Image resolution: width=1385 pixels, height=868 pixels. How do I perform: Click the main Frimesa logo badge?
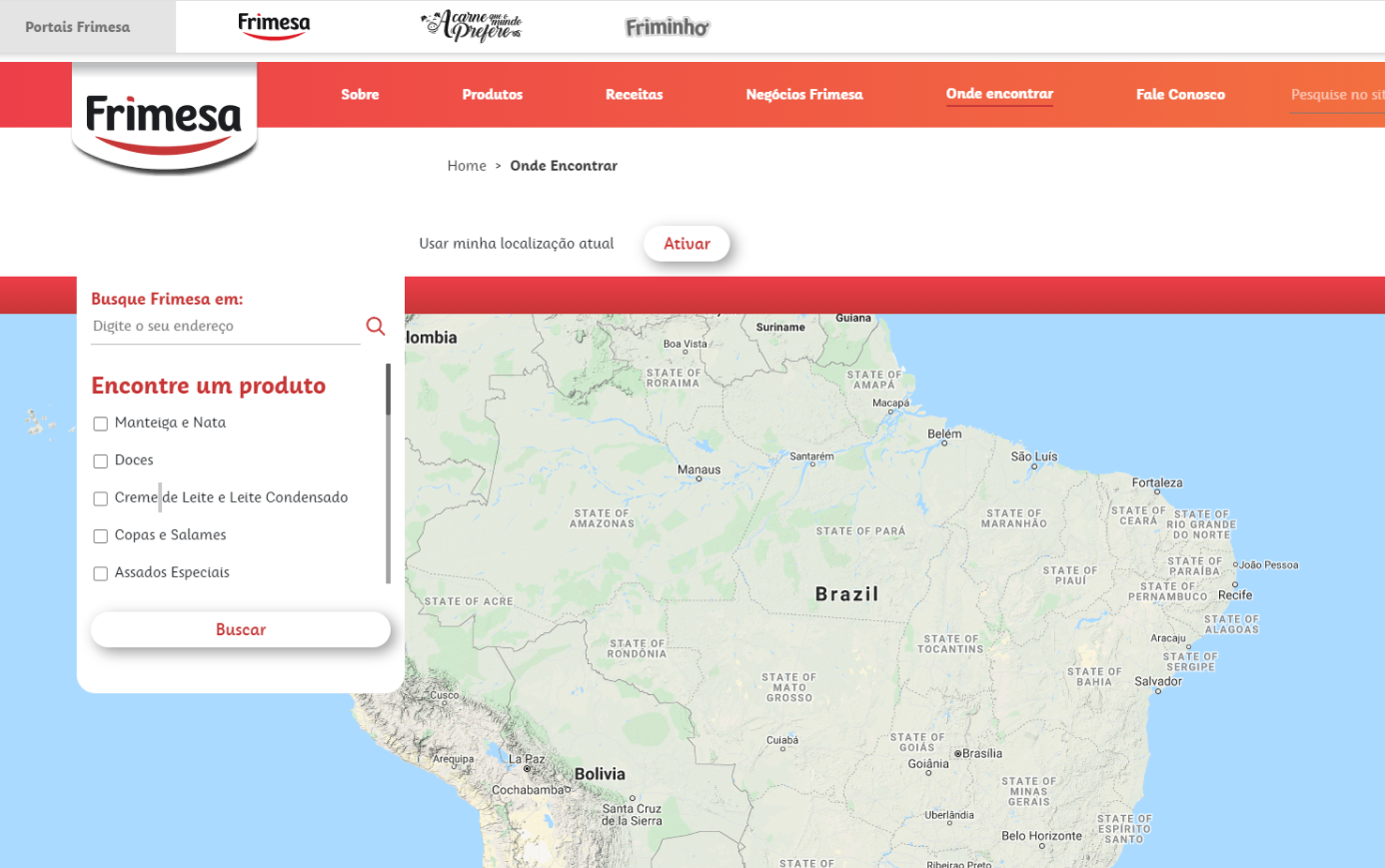pyautogui.click(x=164, y=118)
